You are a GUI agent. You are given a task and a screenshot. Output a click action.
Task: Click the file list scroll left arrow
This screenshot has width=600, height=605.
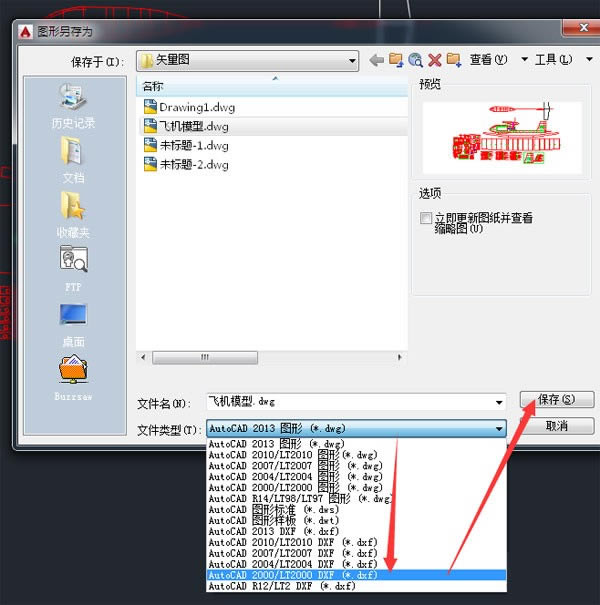(143, 357)
